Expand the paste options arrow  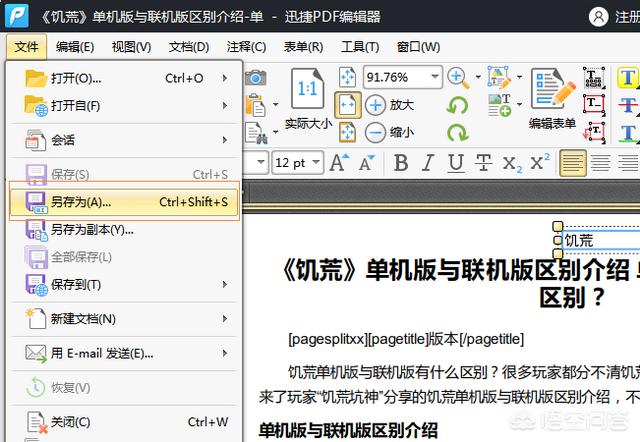[x=276, y=105]
